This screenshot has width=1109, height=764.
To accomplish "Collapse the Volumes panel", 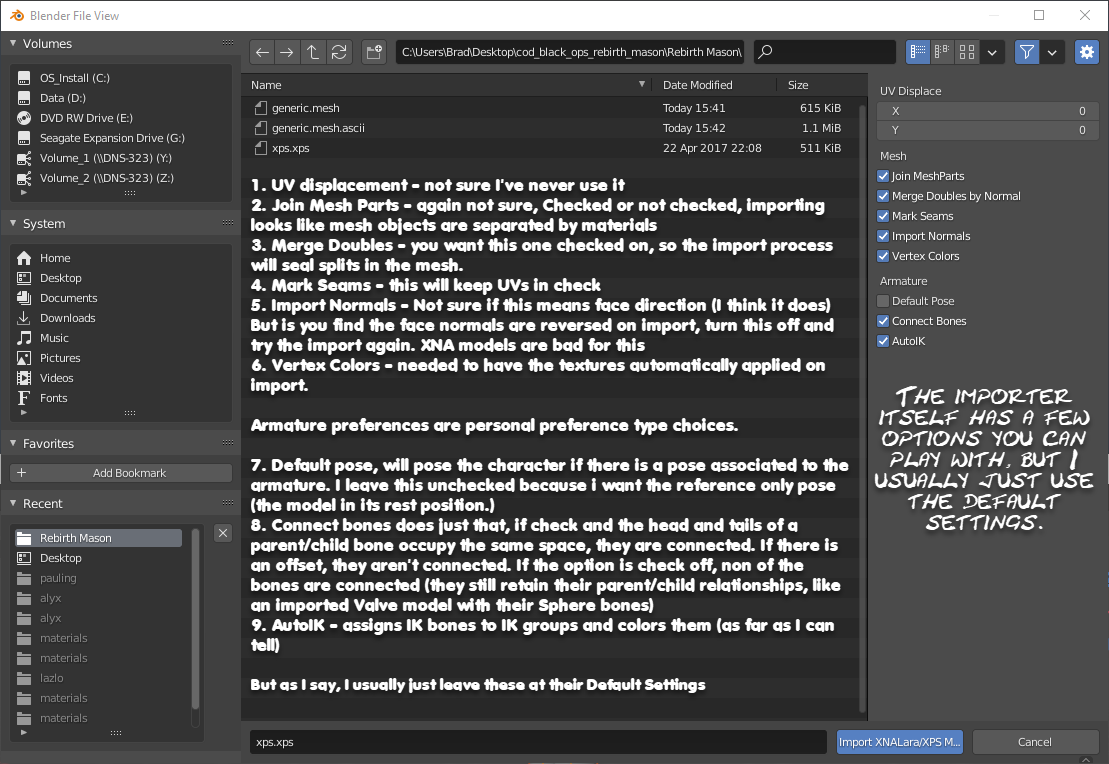I will coord(13,43).
